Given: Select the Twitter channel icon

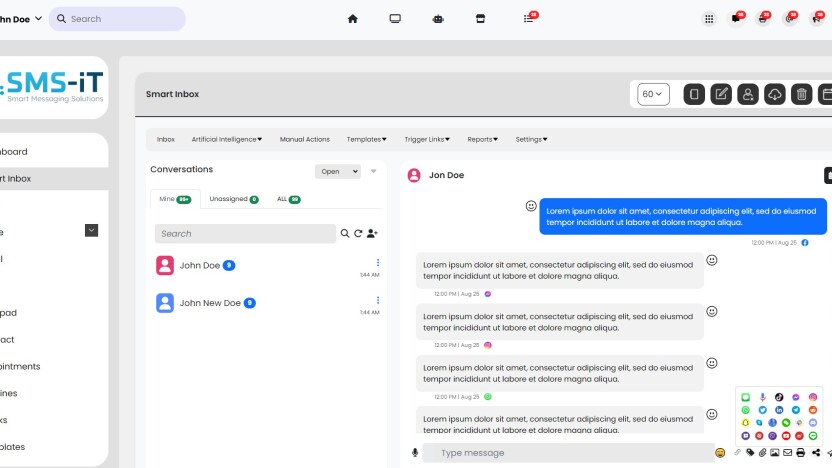Looking at the screenshot, I should pos(762,410).
